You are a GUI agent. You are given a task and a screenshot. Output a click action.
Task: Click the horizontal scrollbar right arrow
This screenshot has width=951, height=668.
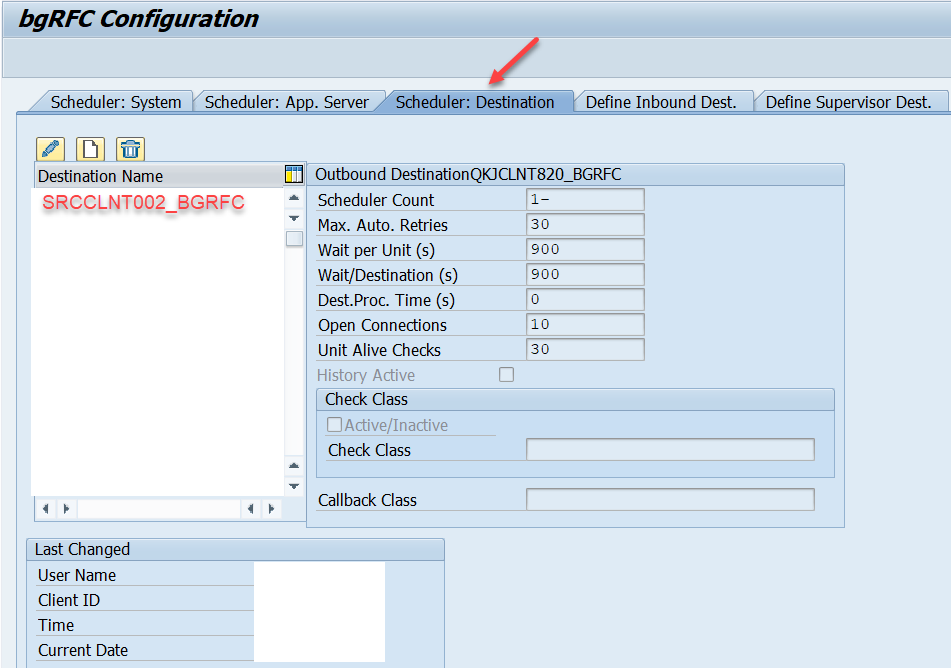pos(272,508)
